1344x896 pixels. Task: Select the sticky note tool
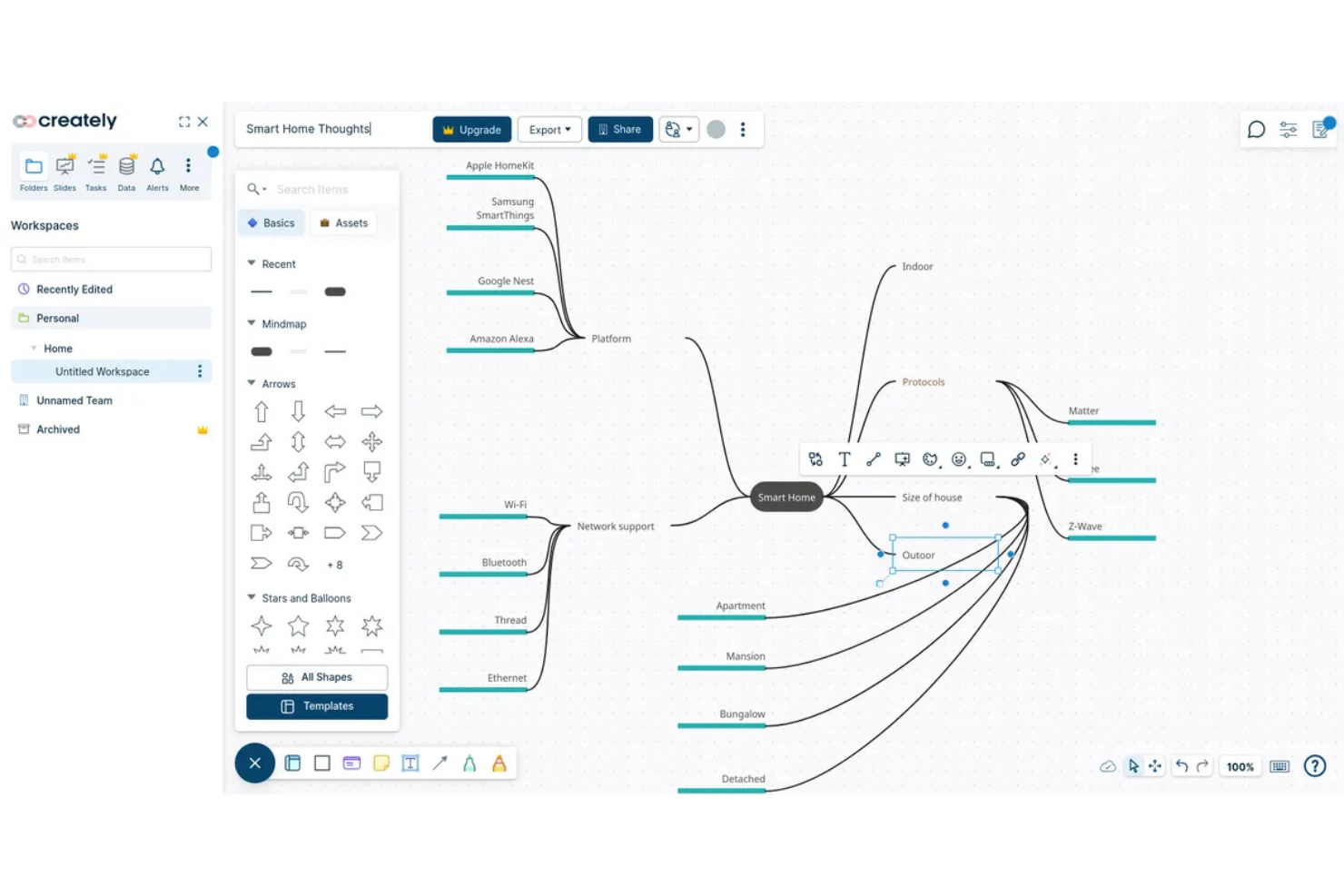click(381, 763)
